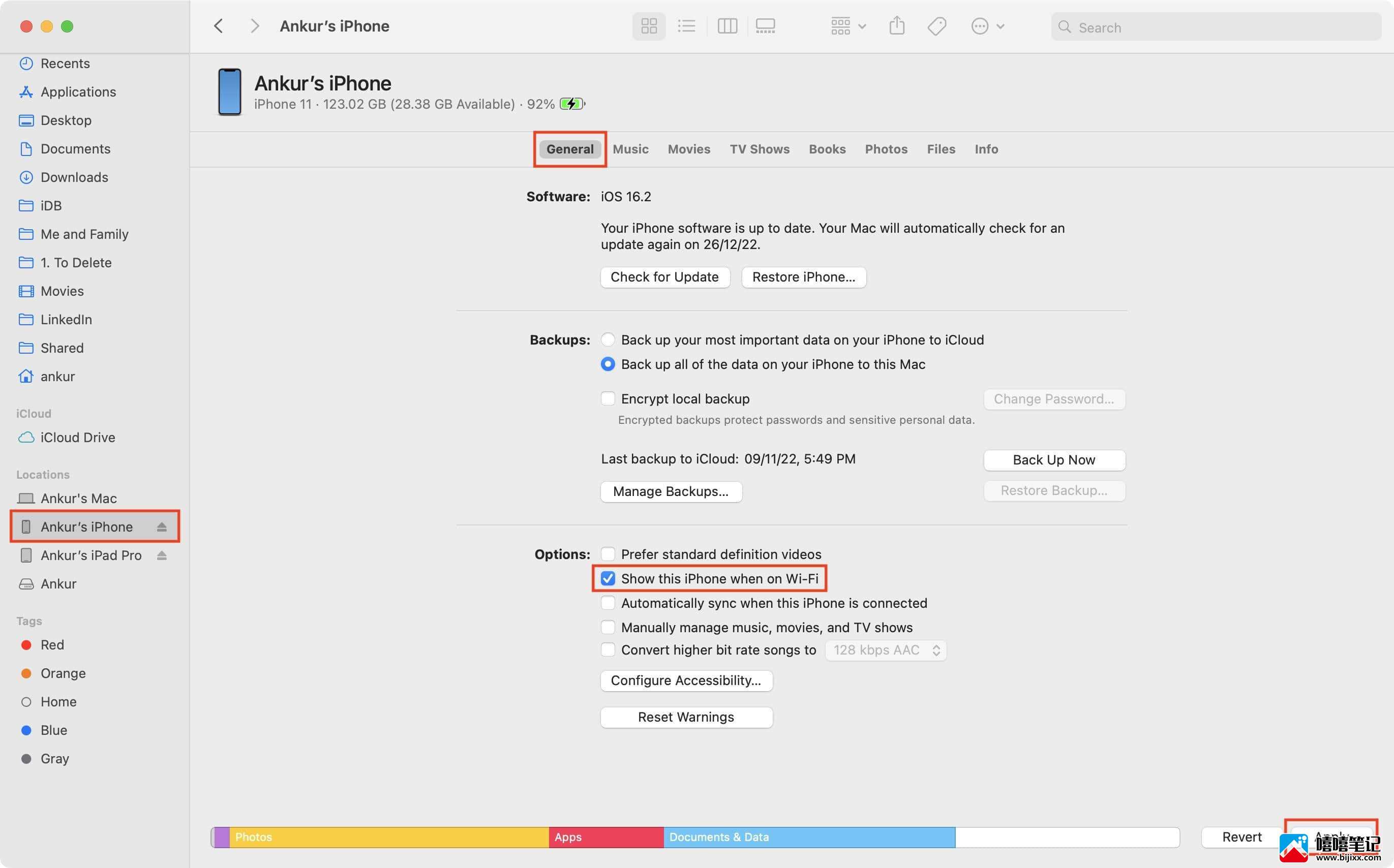1394x868 pixels.
Task: Open the group-by items dropdown
Action: [x=848, y=26]
